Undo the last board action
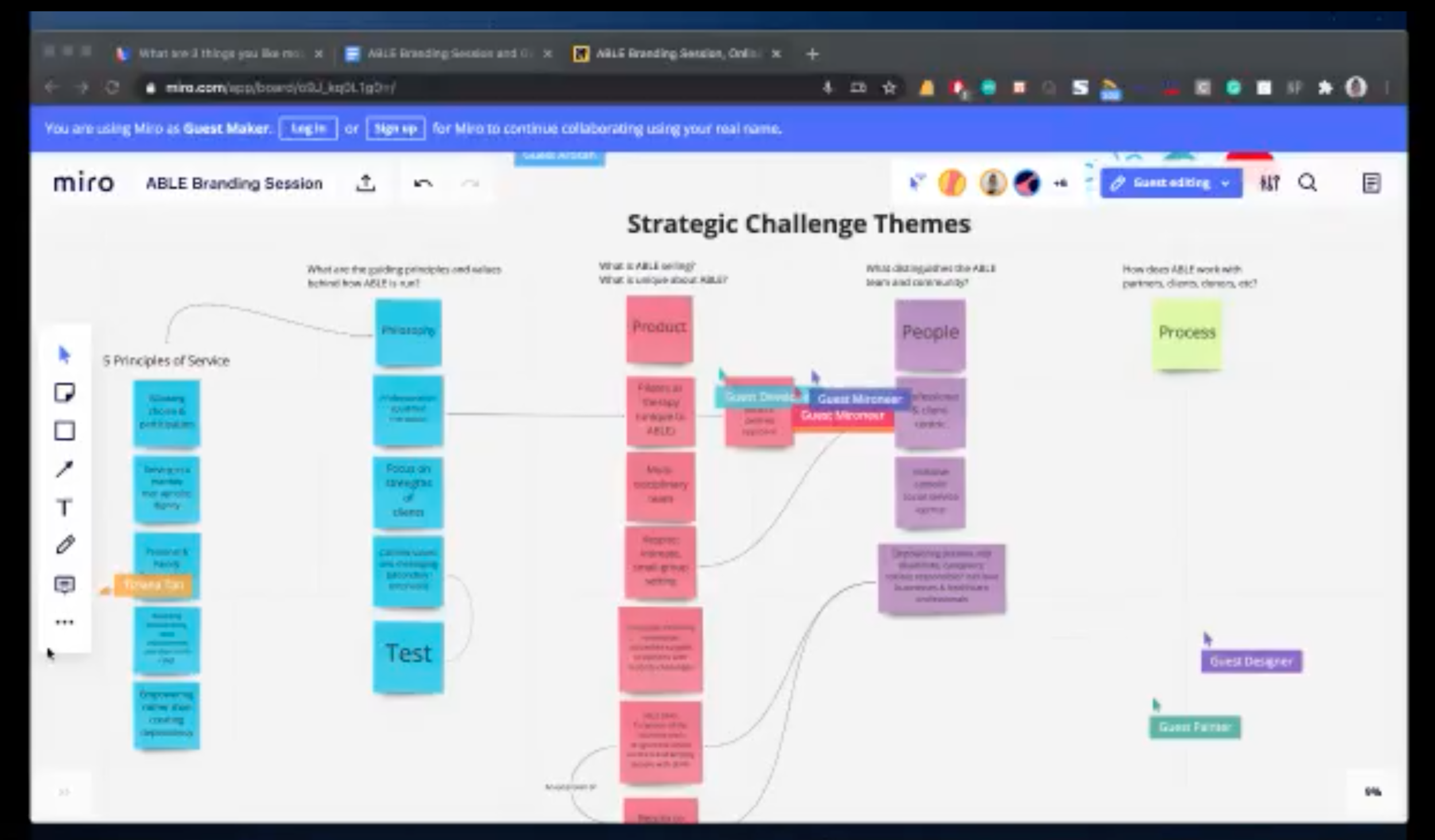This screenshot has height=840, width=1435. pyautogui.click(x=423, y=184)
